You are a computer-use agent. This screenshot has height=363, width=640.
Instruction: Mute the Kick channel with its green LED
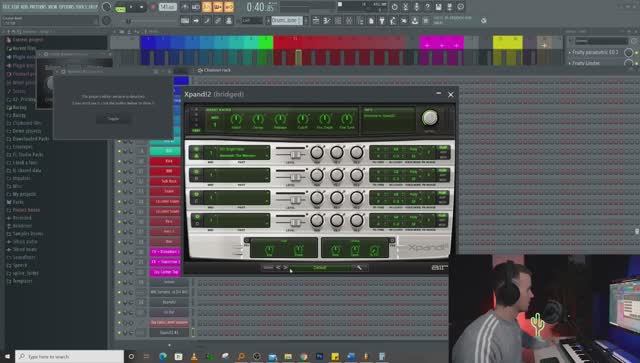click(x=119, y=161)
